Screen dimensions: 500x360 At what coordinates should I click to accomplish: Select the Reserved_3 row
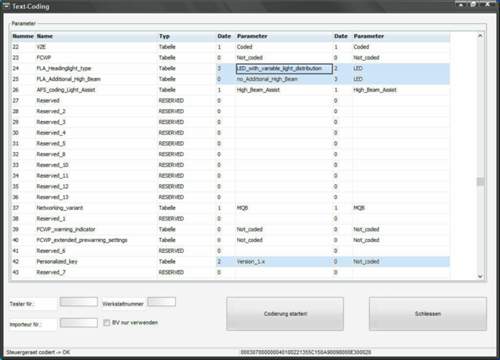pyautogui.click(x=231, y=122)
